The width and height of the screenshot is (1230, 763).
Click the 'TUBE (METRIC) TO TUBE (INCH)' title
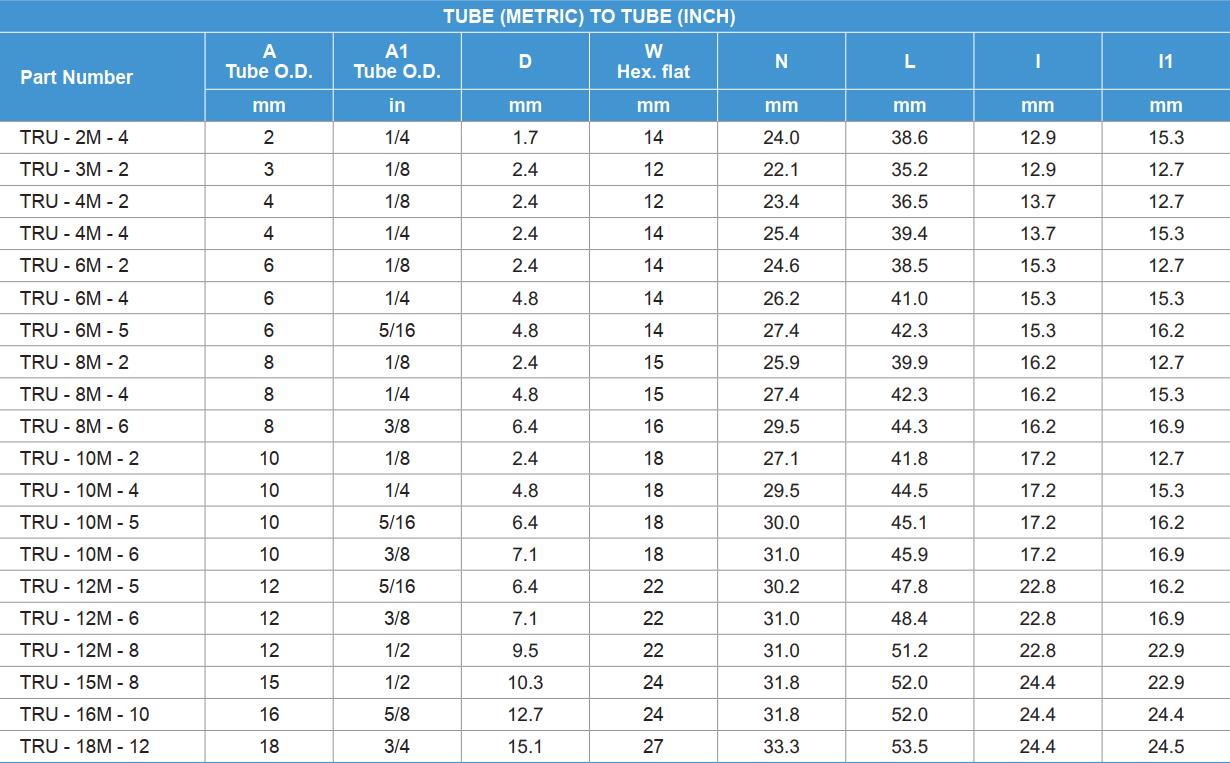click(x=589, y=17)
